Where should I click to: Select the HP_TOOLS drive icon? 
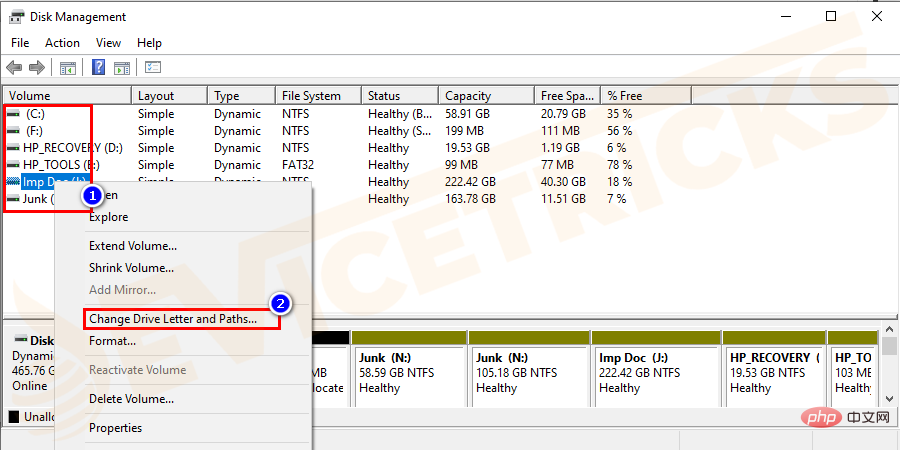point(13,165)
